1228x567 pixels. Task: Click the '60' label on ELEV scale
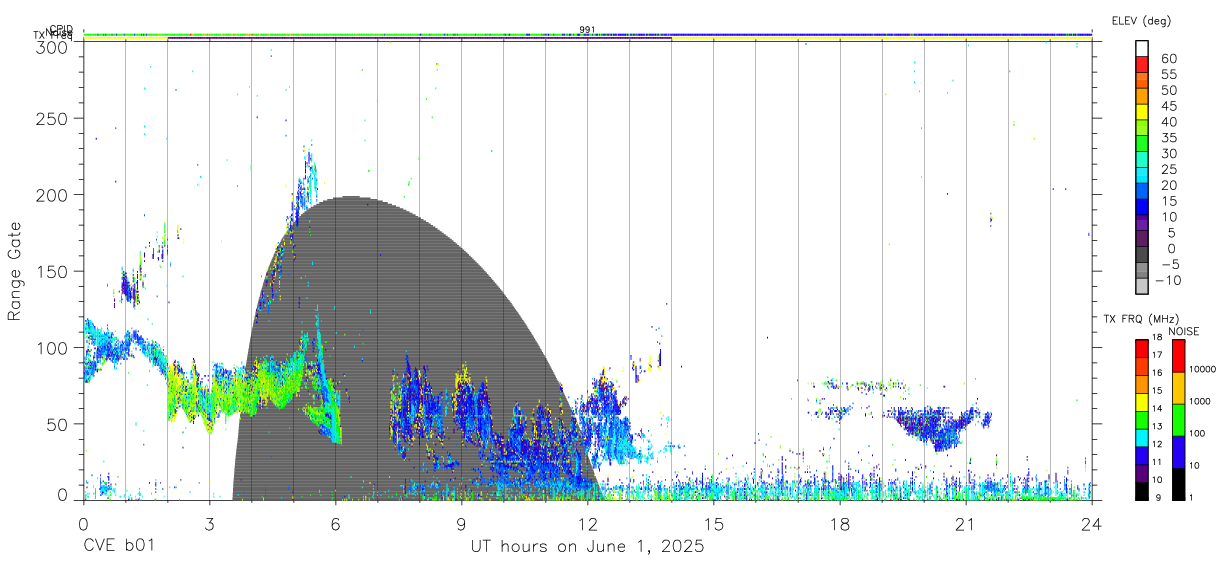[x=1168, y=59]
